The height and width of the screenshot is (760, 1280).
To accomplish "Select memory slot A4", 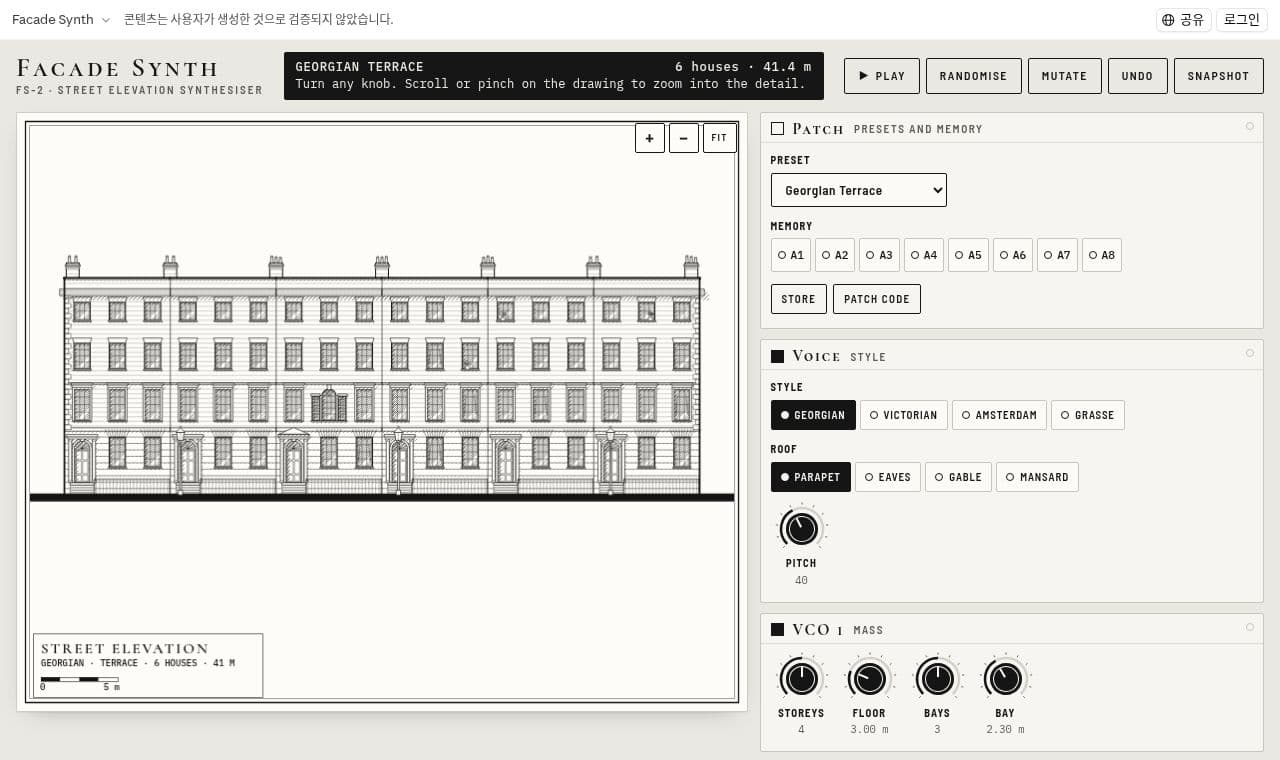I will click(x=924, y=255).
